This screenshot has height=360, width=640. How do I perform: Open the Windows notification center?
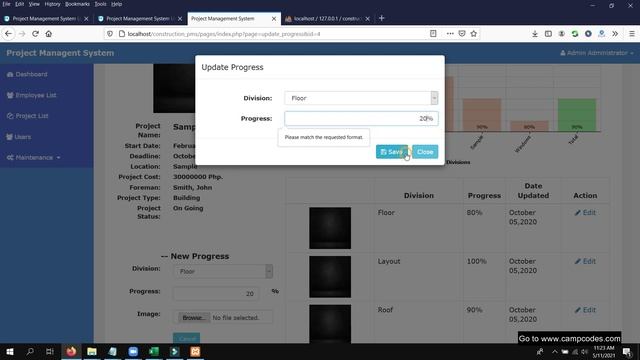point(627,351)
